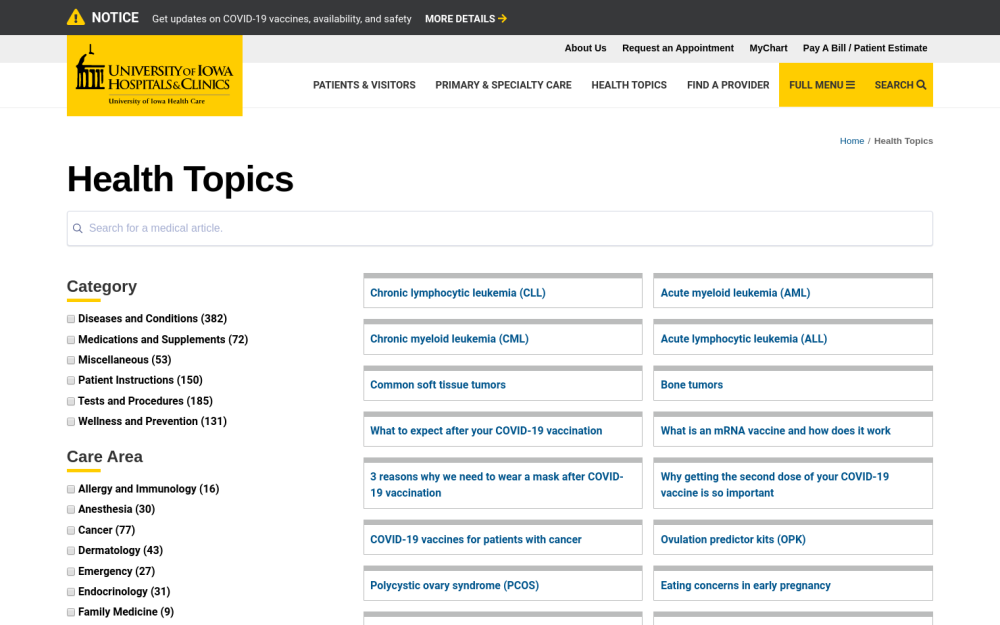Toggle the Emergency care area filter
The image size is (1000, 625).
point(70,571)
